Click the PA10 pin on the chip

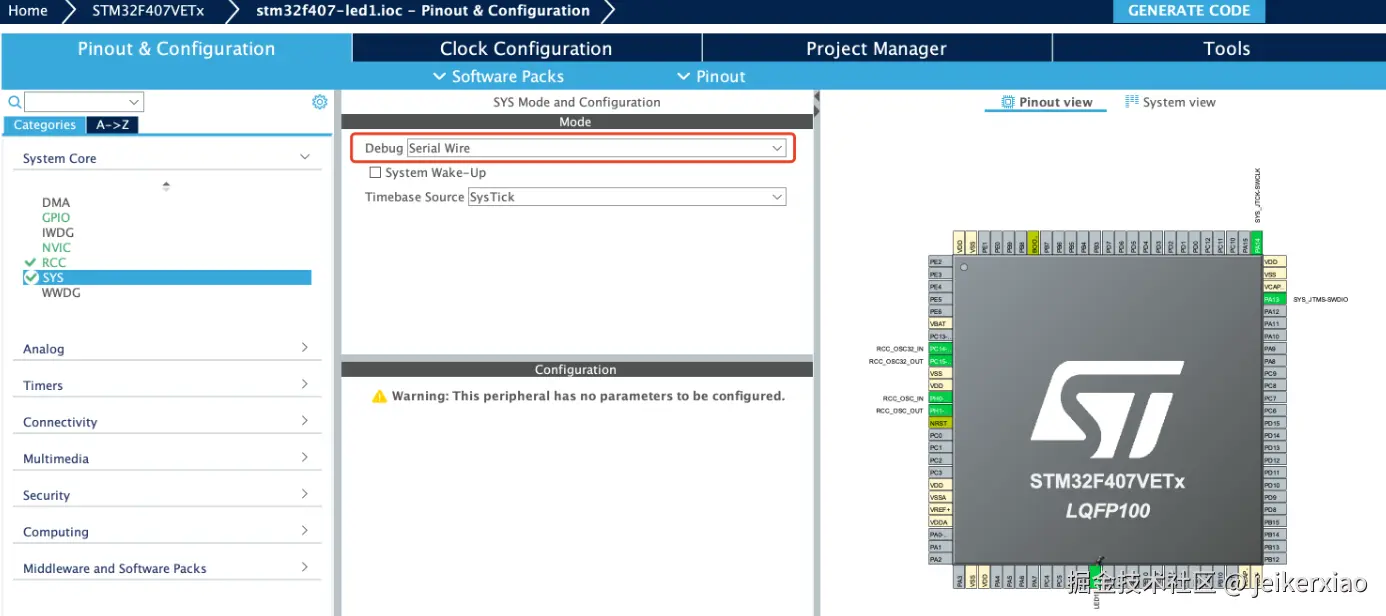point(1274,336)
